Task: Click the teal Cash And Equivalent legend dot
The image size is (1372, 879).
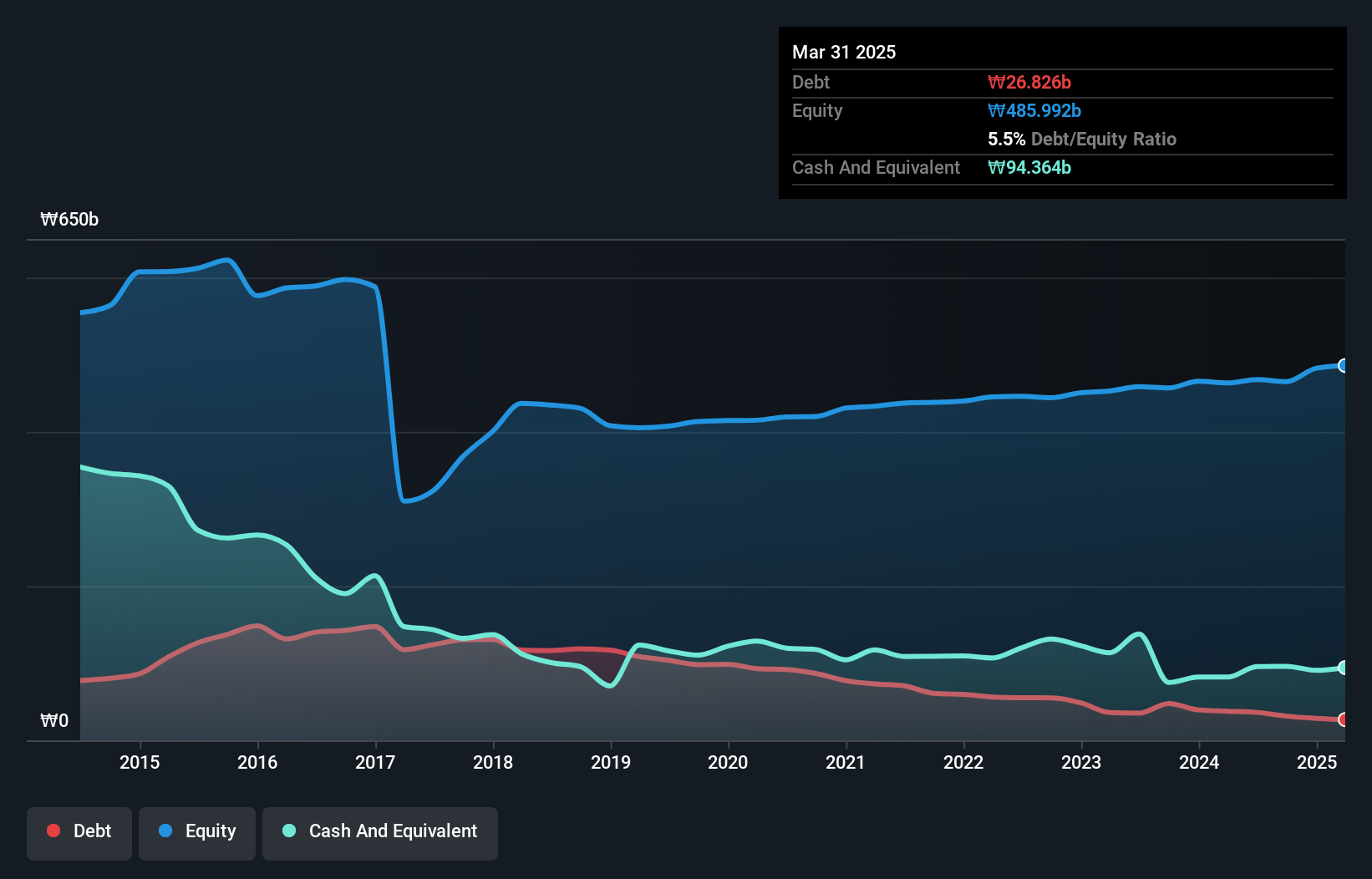Action: (288, 831)
